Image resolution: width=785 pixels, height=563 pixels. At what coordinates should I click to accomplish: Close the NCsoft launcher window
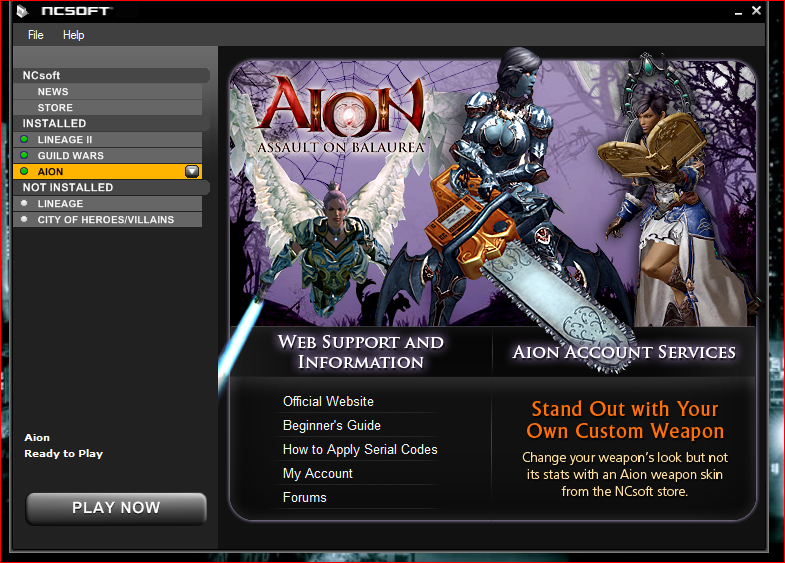(x=755, y=10)
